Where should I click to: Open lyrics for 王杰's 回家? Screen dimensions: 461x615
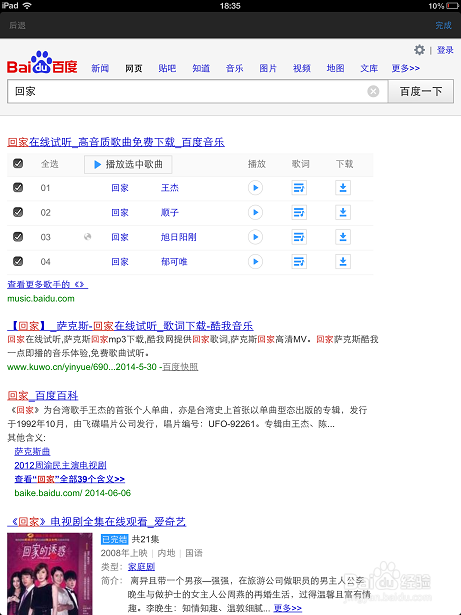coord(299,188)
